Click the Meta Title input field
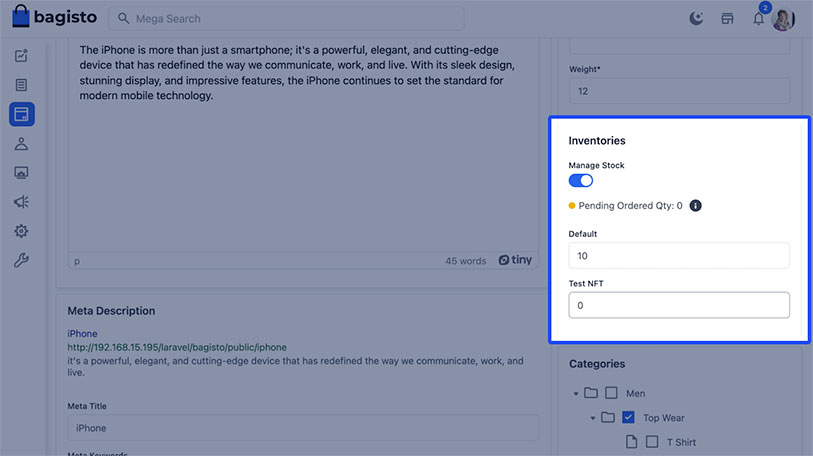The image size is (813, 456). (303, 428)
